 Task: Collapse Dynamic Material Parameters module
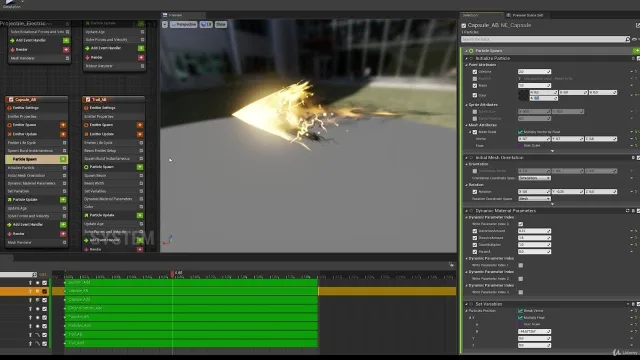467,211
